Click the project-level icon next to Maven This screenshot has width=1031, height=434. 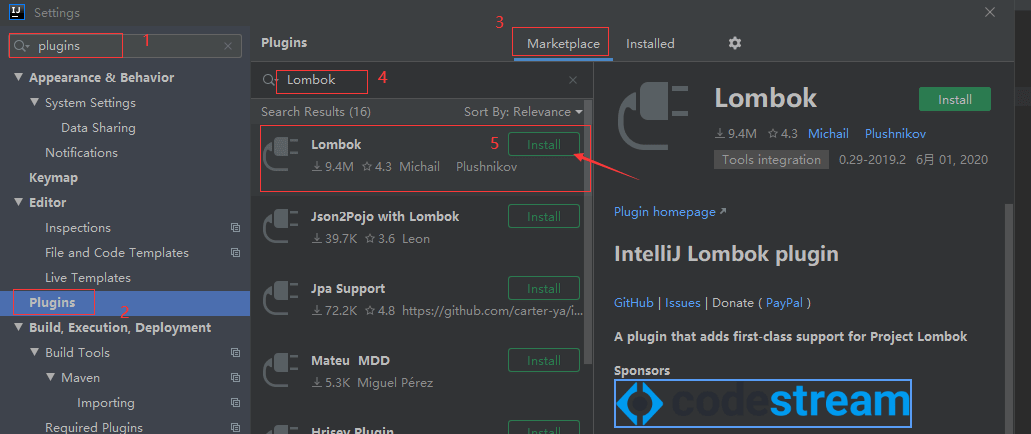tap(235, 378)
